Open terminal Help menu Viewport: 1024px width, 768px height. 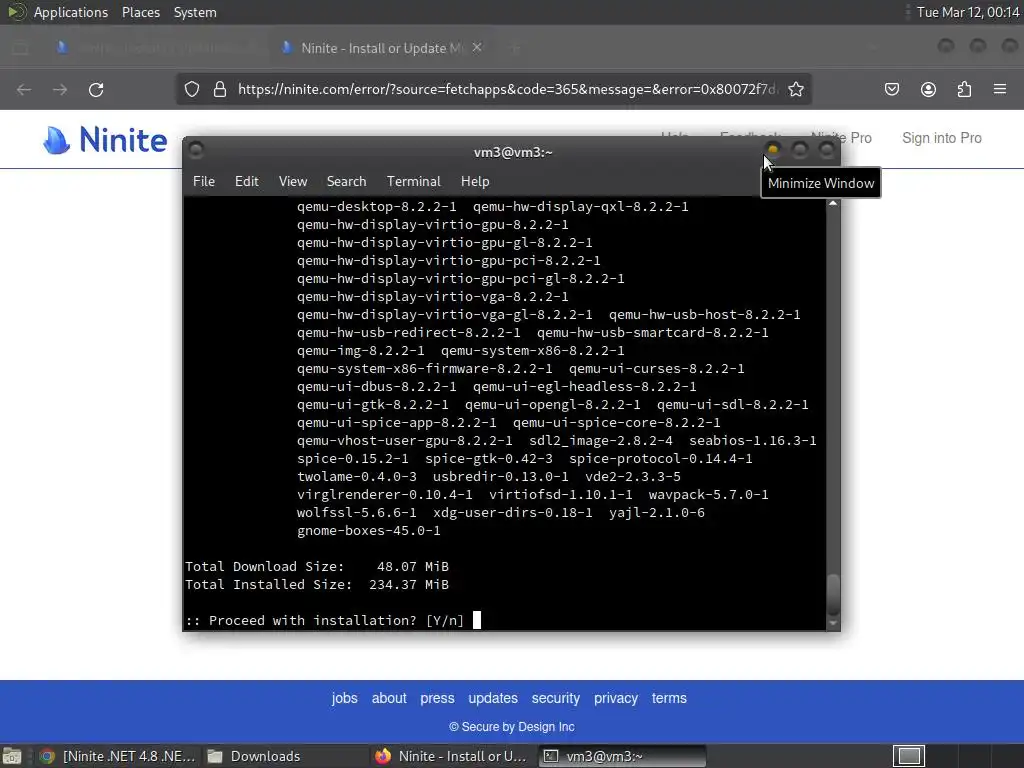click(x=475, y=182)
